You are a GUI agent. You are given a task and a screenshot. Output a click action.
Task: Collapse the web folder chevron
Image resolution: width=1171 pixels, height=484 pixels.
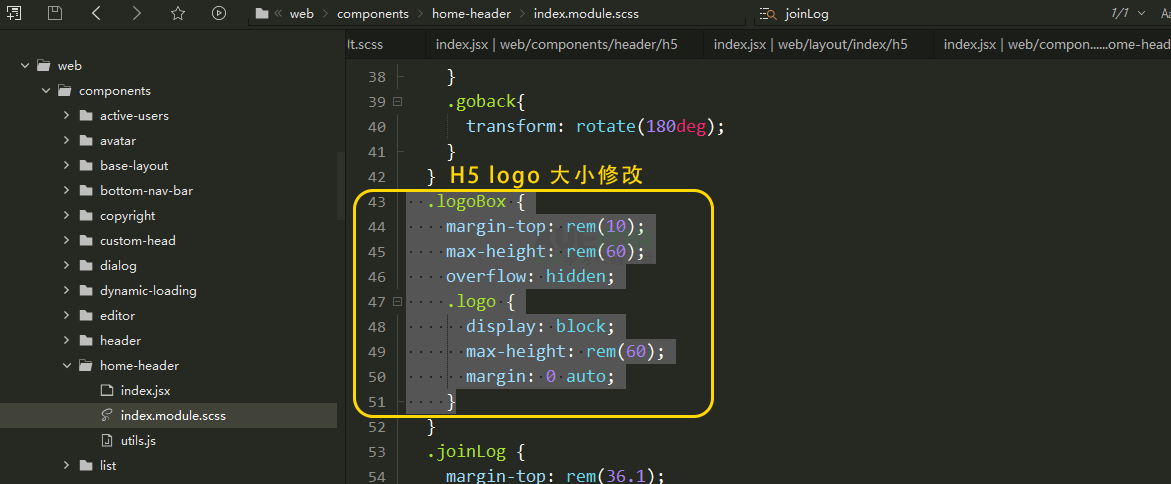click(x=25, y=66)
